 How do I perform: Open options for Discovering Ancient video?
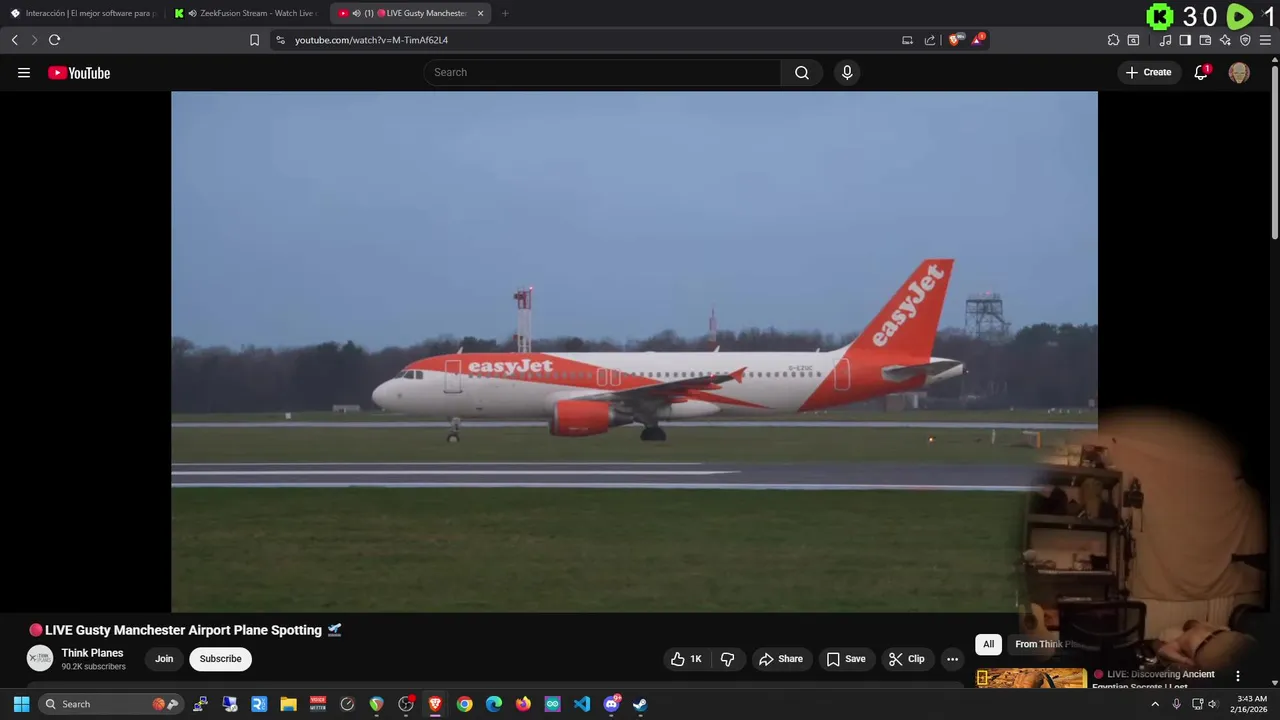coord(1238,676)
